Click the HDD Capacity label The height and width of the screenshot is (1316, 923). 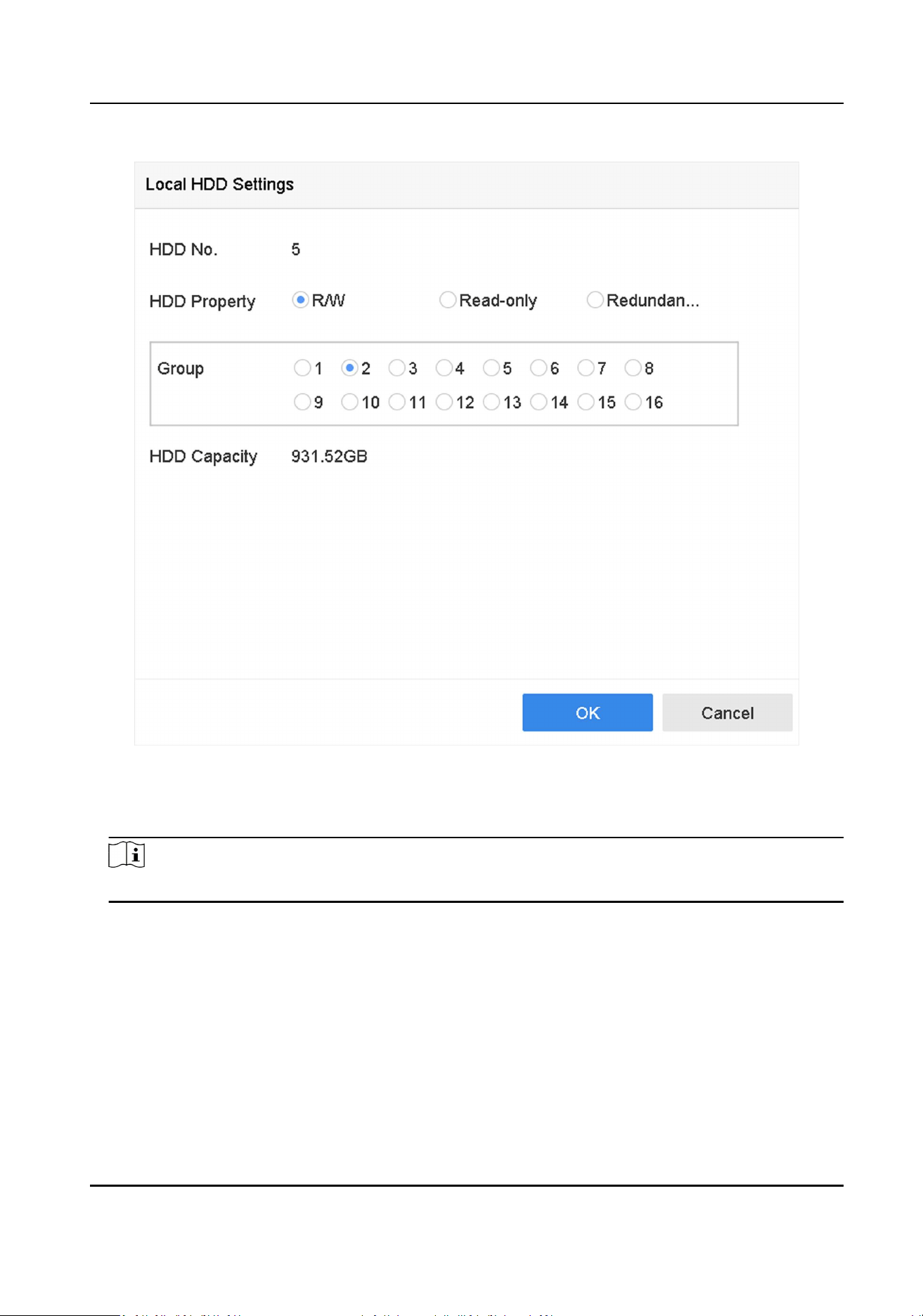(x=203, y=457)
